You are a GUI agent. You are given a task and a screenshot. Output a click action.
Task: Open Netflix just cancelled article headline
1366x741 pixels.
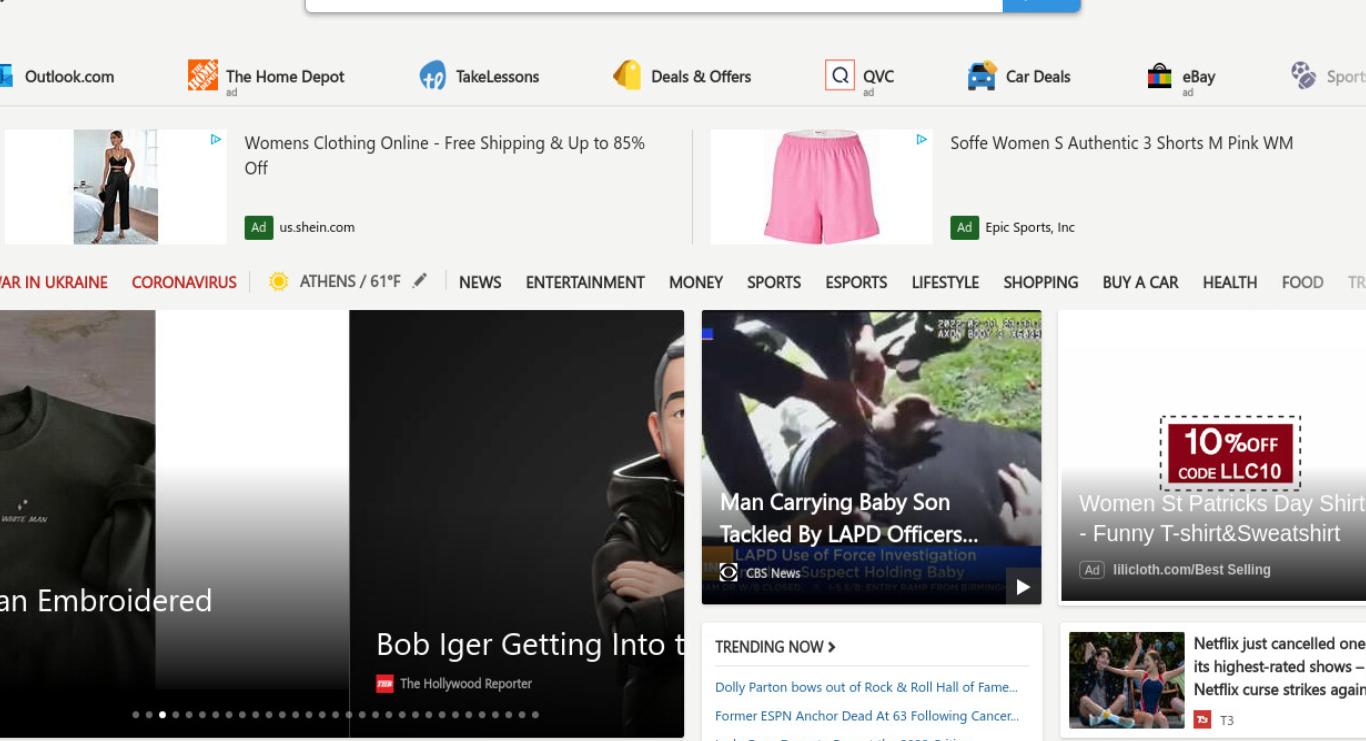coord(1280,666)
